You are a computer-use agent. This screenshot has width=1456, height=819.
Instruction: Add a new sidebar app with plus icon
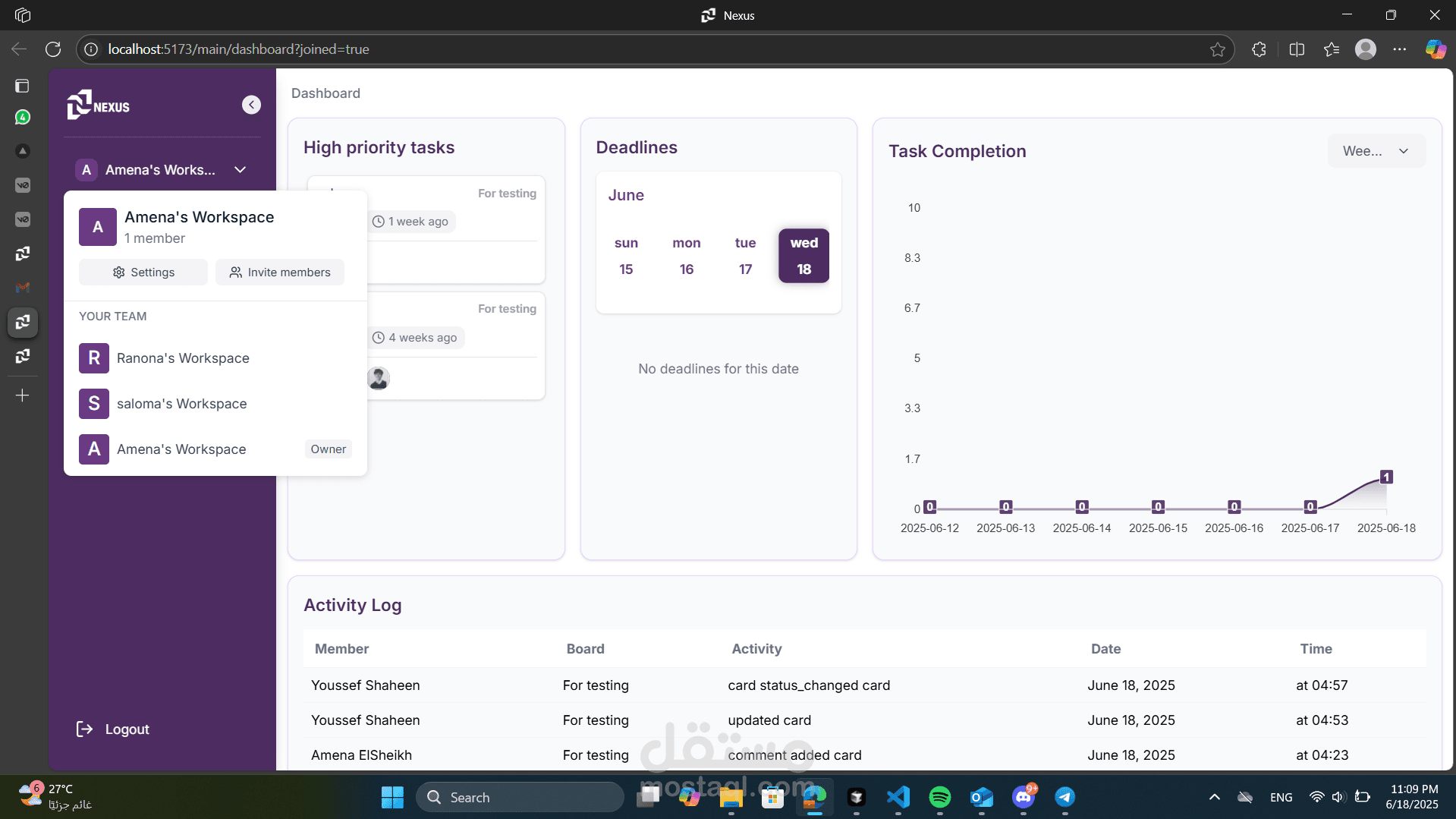pos(23,395)
